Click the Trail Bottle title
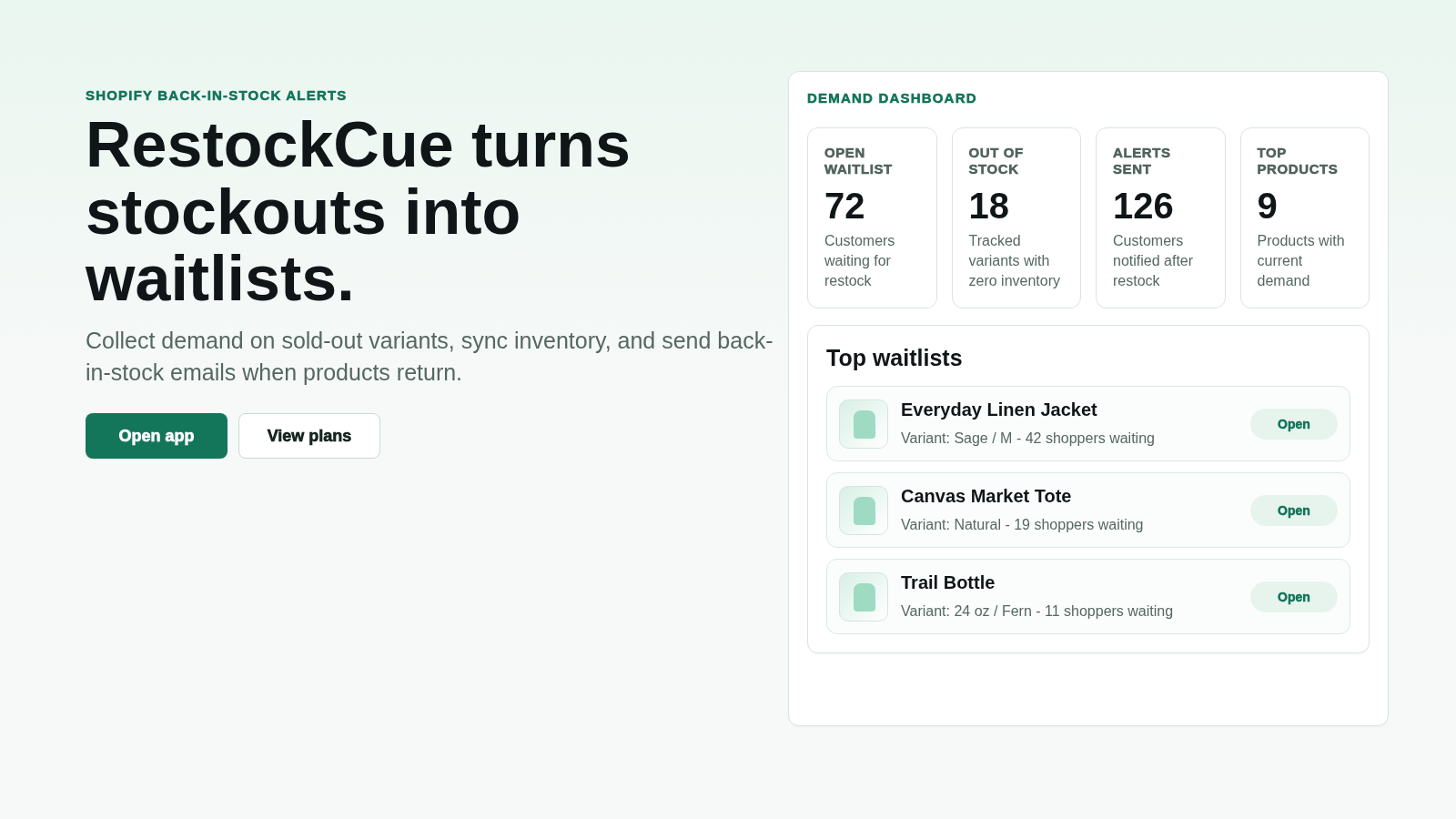 click(947, 582)
